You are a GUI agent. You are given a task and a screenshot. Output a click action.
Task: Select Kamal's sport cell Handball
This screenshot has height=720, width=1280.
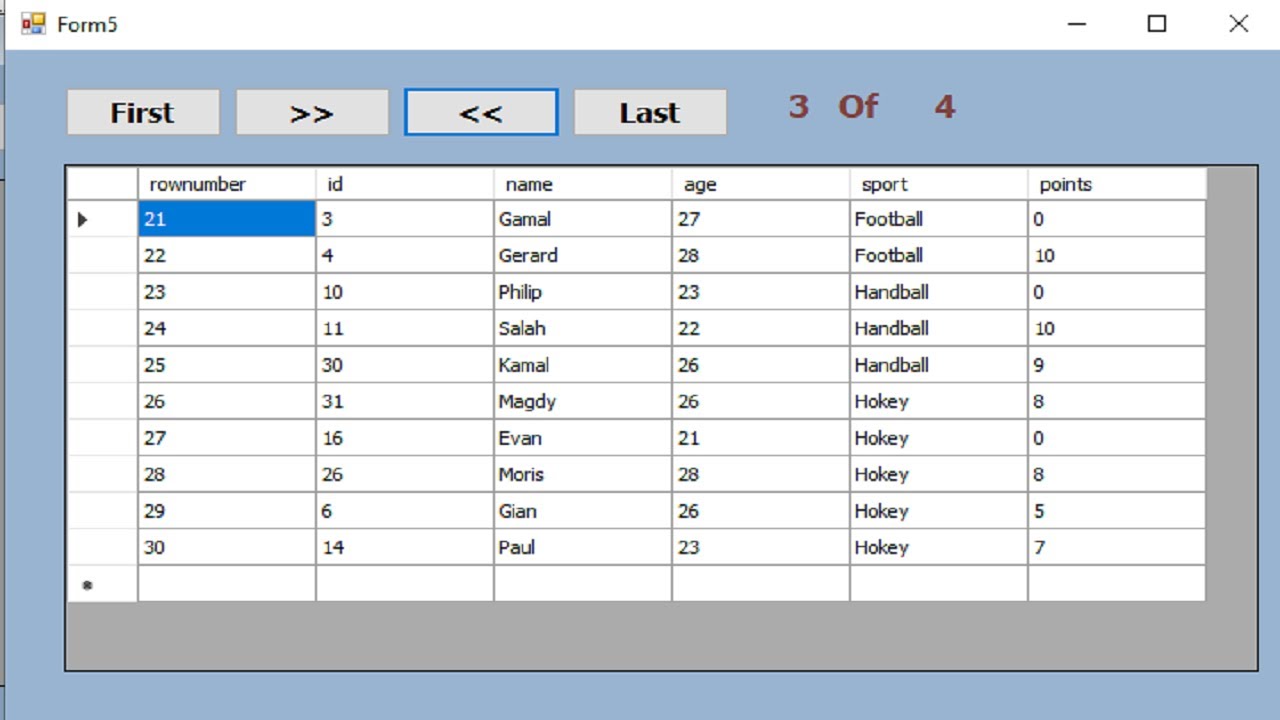pos(939,365)
